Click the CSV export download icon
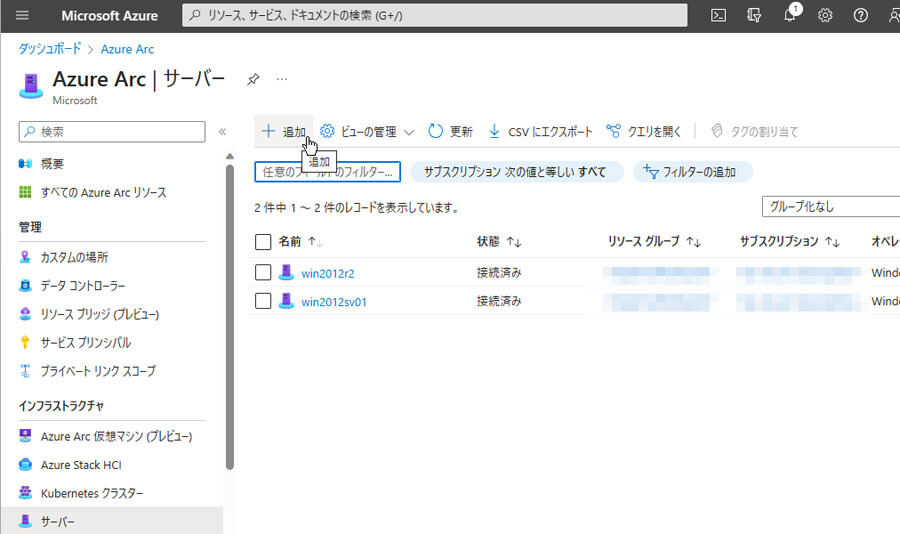The height and width of the screenshot is (534, 900). pos(494,131)
